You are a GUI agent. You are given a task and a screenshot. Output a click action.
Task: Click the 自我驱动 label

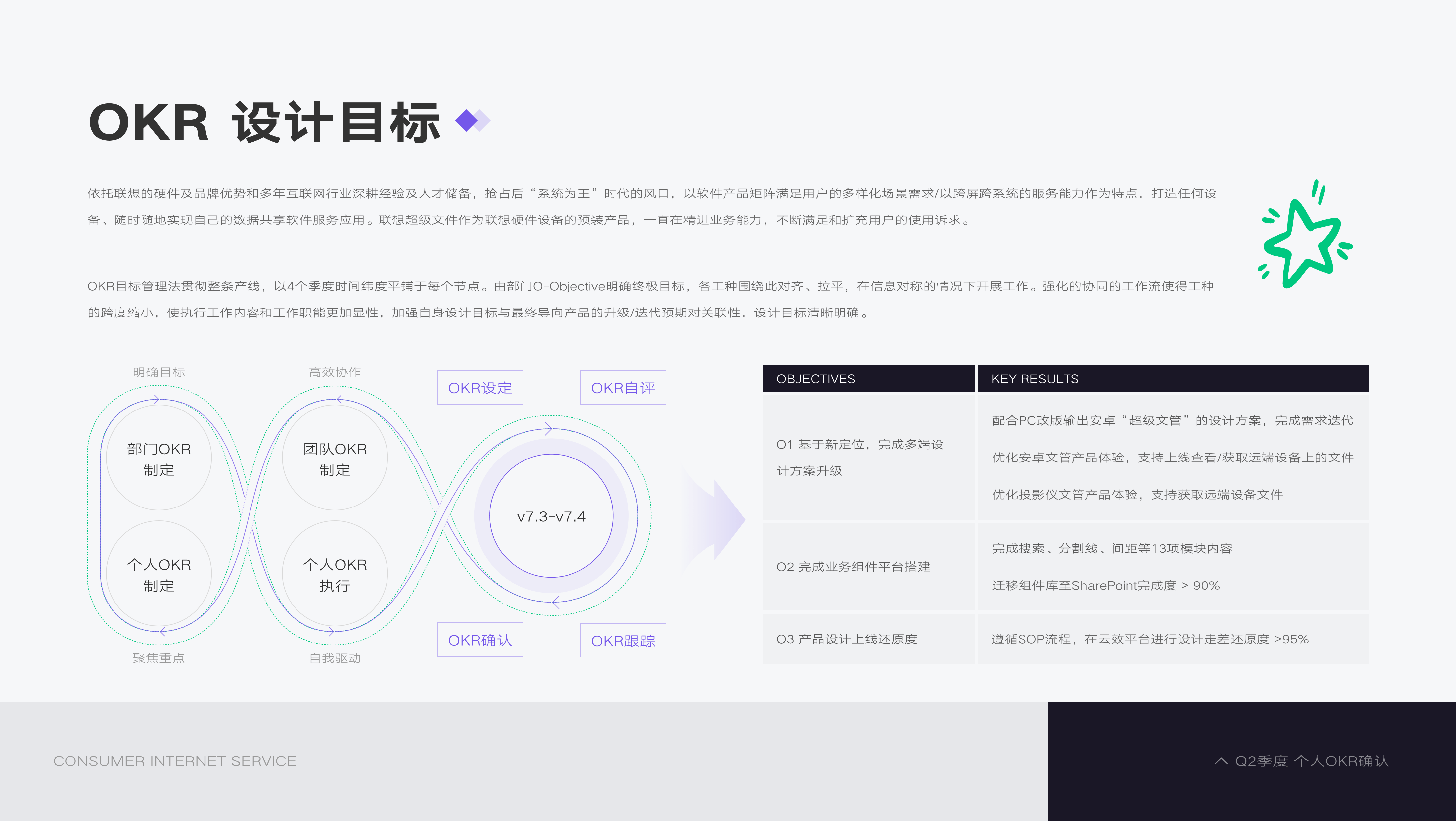point(335,658)
